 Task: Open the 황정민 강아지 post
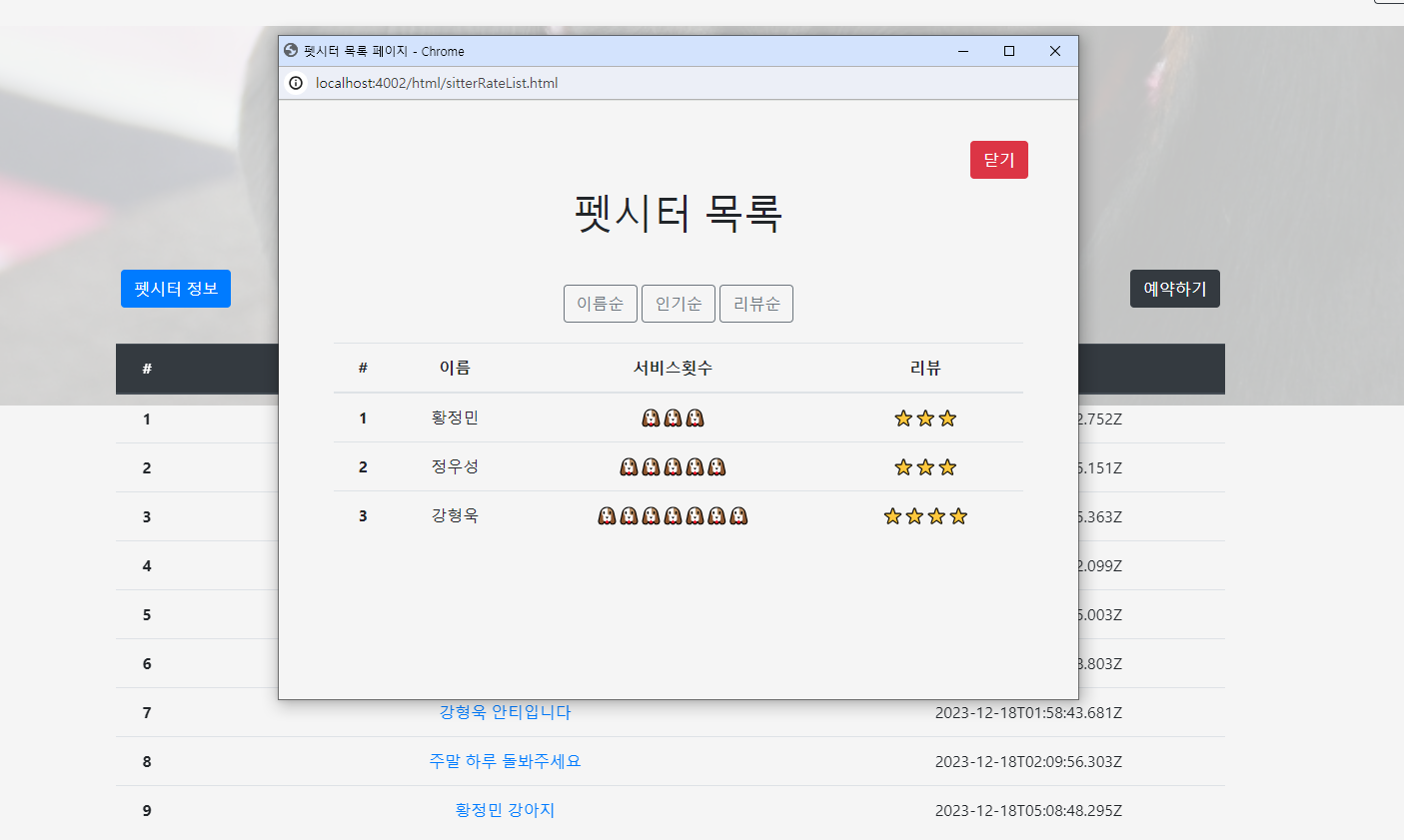pyautogui.click(x=503, y=810)
